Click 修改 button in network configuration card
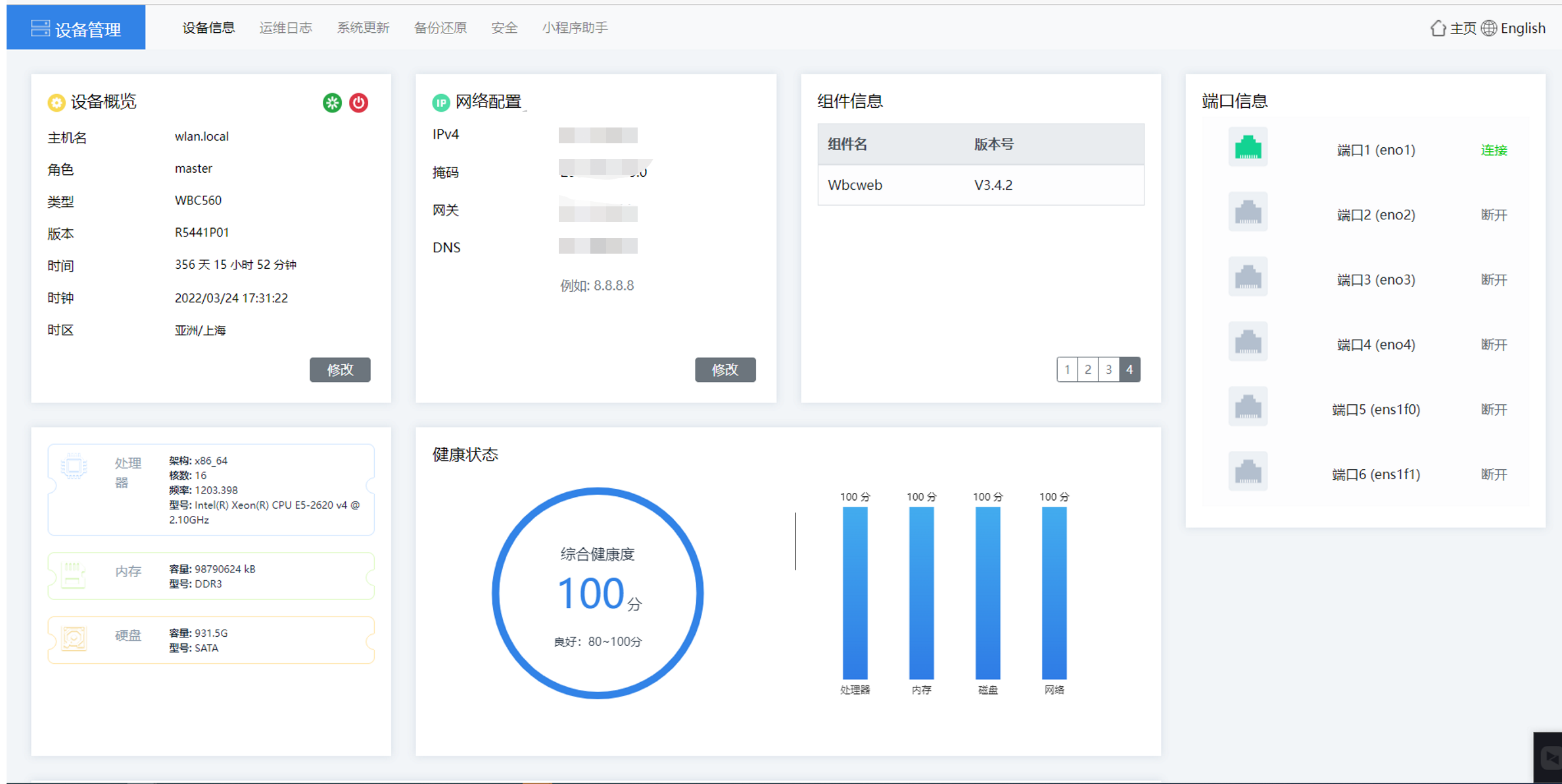 pyautogui.click(x=725, y=369)
